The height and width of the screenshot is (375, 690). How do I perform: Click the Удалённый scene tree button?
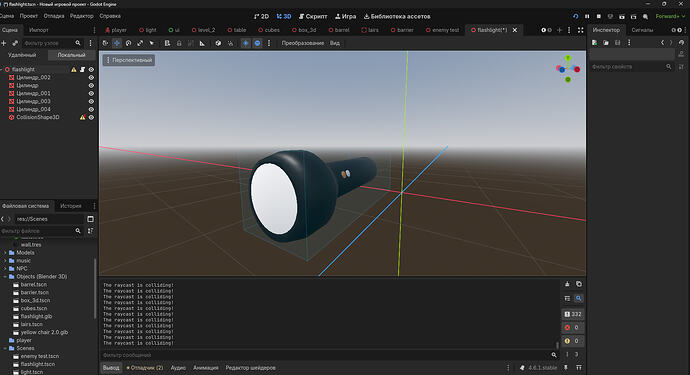pos(22,55)
